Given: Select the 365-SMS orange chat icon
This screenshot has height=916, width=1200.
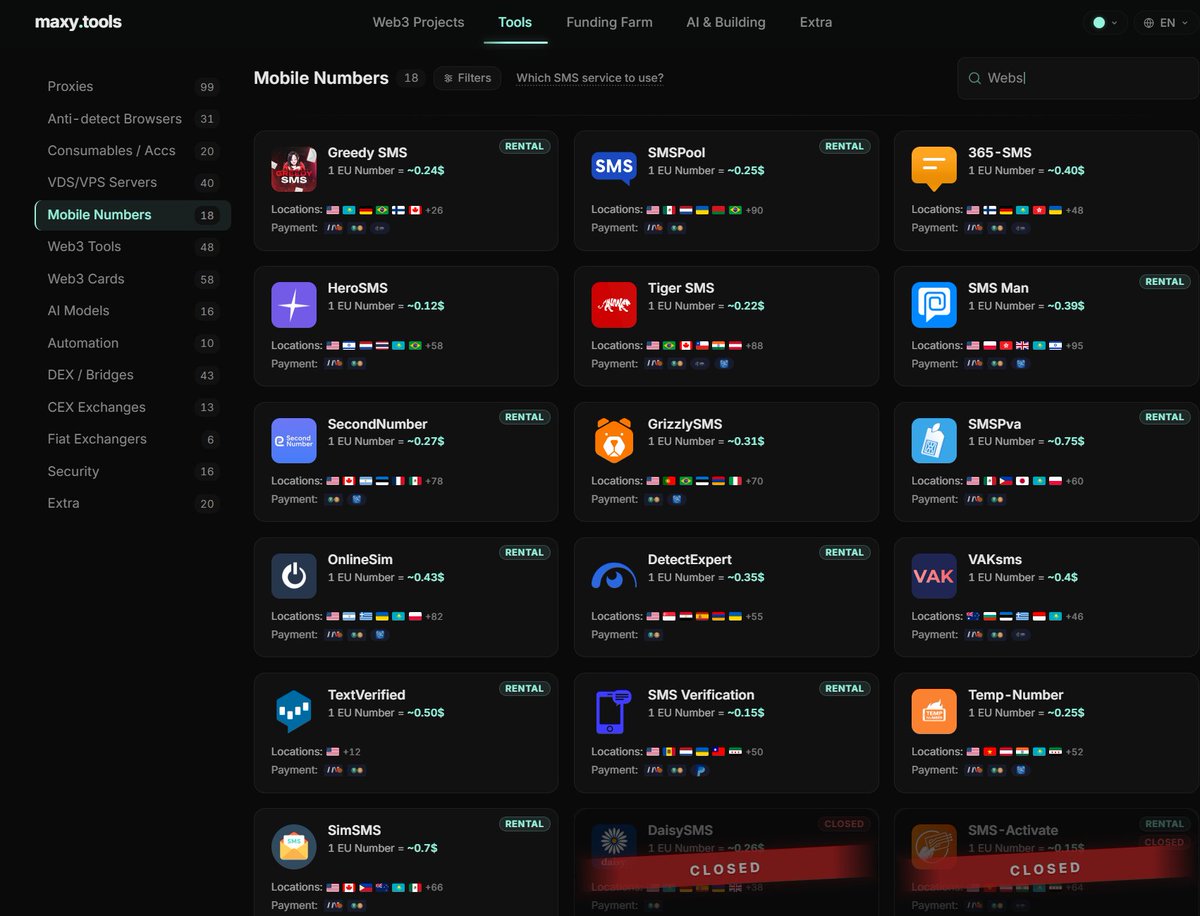Looking at the screenshot, I should (934, 169).
